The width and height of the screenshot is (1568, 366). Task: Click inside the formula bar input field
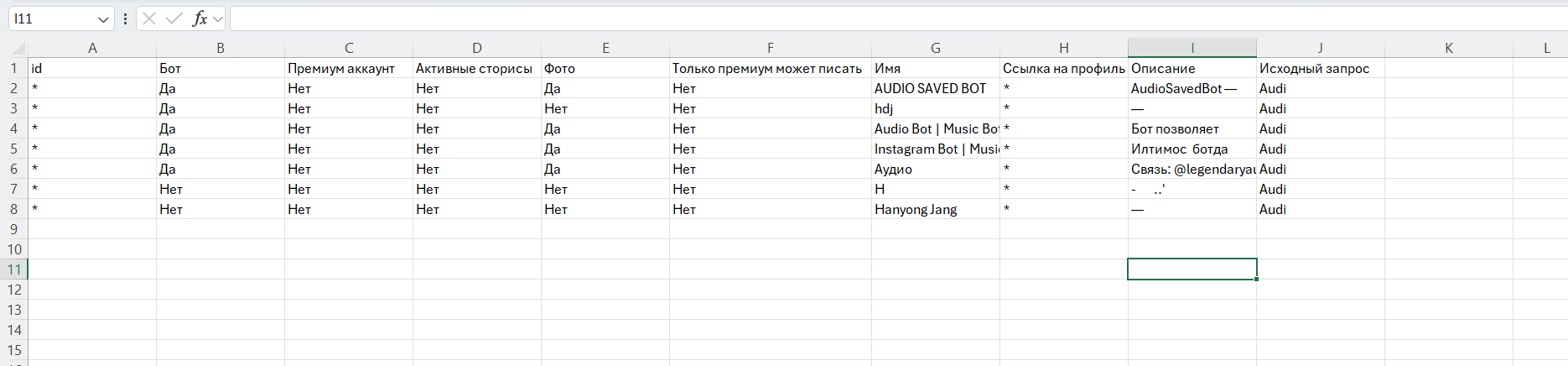point(839,18)
